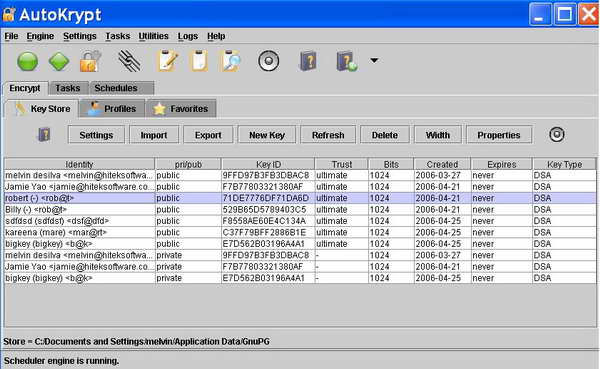Sort by the Key ID column header
The width and height of the screenshot is (600, 369).
coord(268,164)
